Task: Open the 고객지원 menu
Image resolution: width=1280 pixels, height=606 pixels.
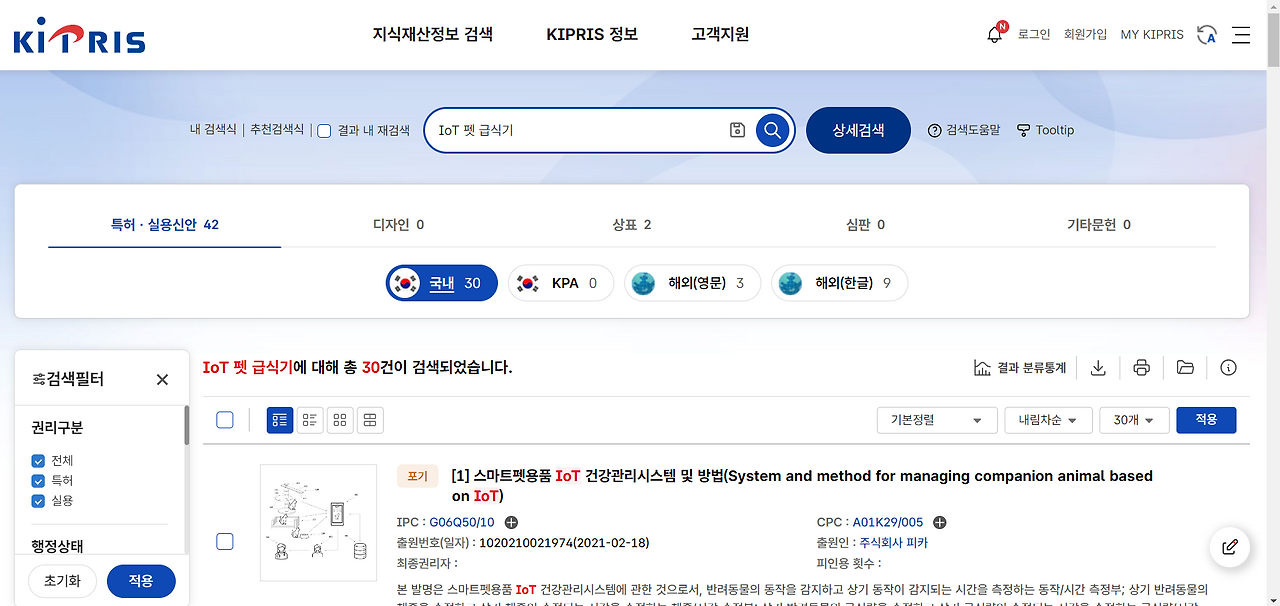Action: point(718,33)
